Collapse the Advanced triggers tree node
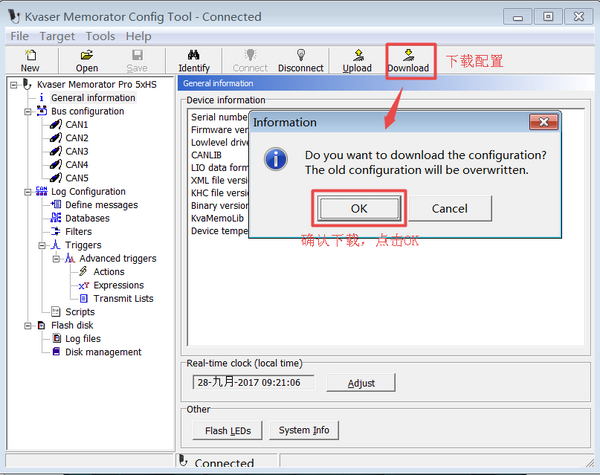600x475 pixels. pyautogui.click(x=56, y=259)
